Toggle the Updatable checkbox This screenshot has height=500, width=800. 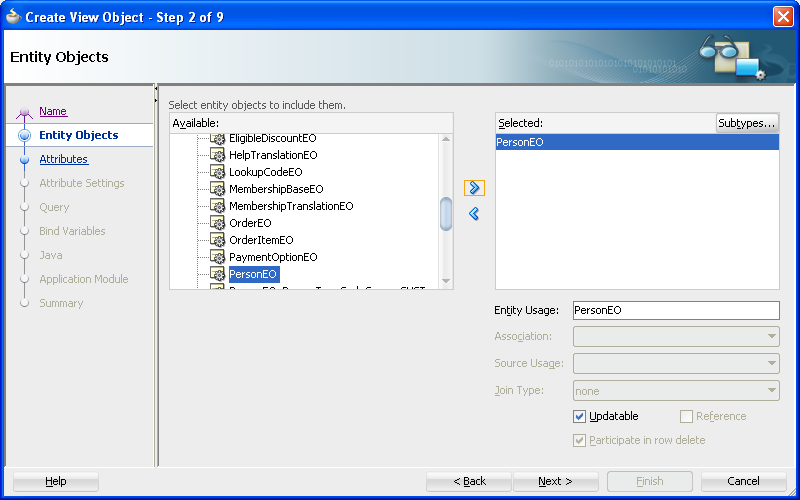579,416
